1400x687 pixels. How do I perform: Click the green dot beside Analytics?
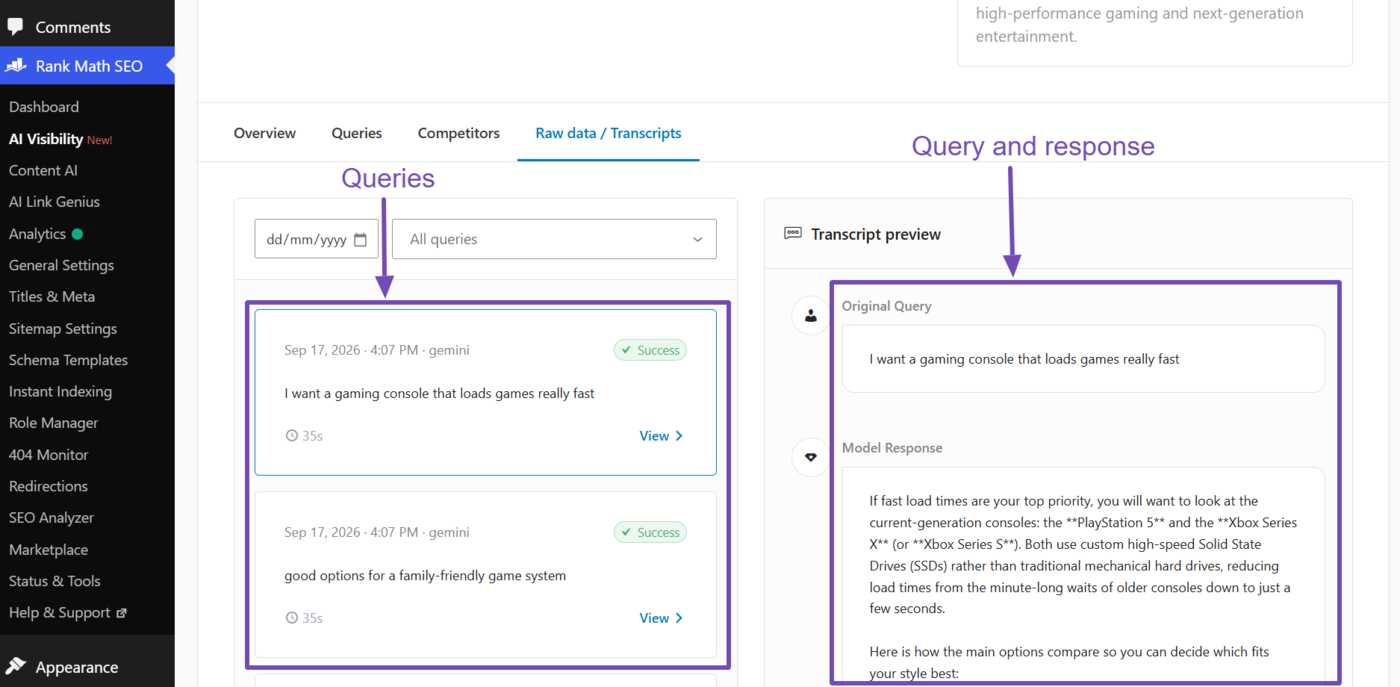tap(77, 234)
